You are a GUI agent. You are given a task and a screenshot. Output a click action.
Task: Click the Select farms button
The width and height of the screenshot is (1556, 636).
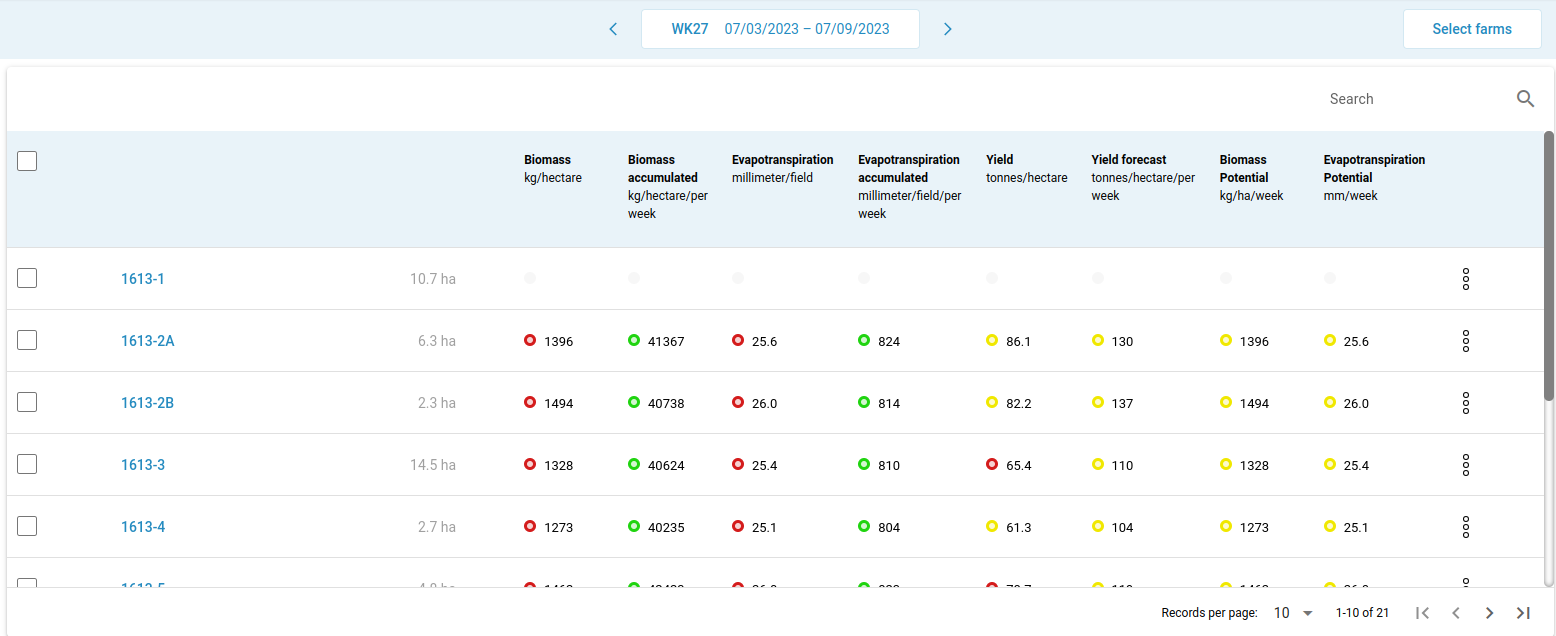pyautogui.click(x=1472, y=29)
